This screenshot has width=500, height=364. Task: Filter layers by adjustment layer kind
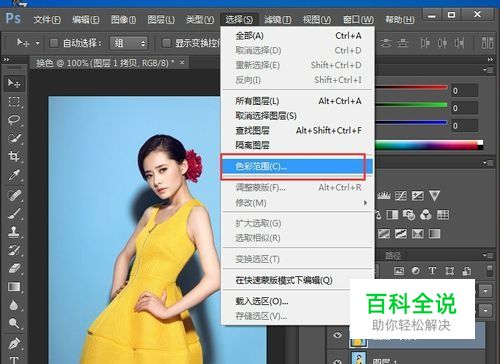point(416,271)
